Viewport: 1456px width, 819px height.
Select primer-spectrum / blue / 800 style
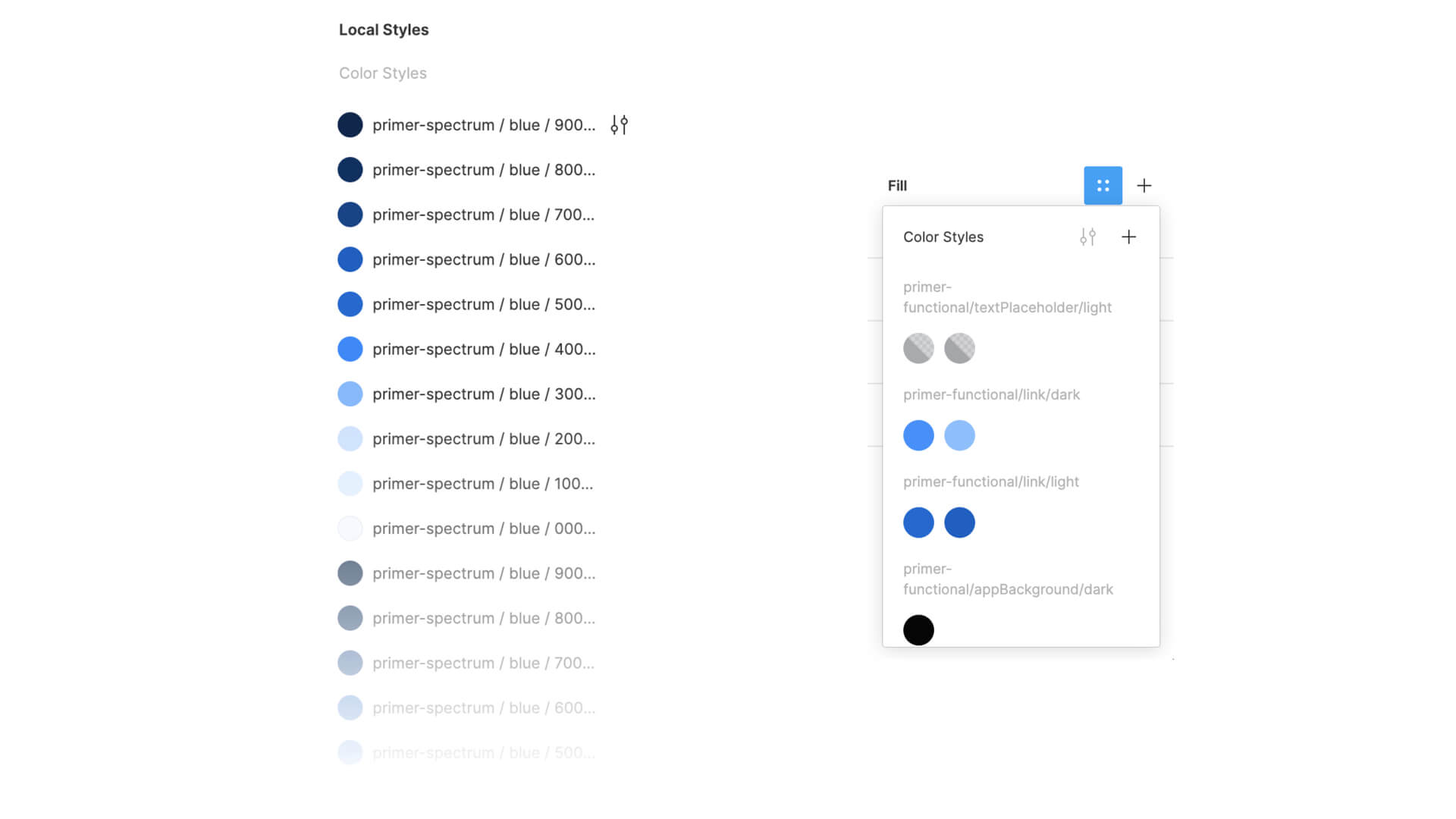(x=483, y=170)
